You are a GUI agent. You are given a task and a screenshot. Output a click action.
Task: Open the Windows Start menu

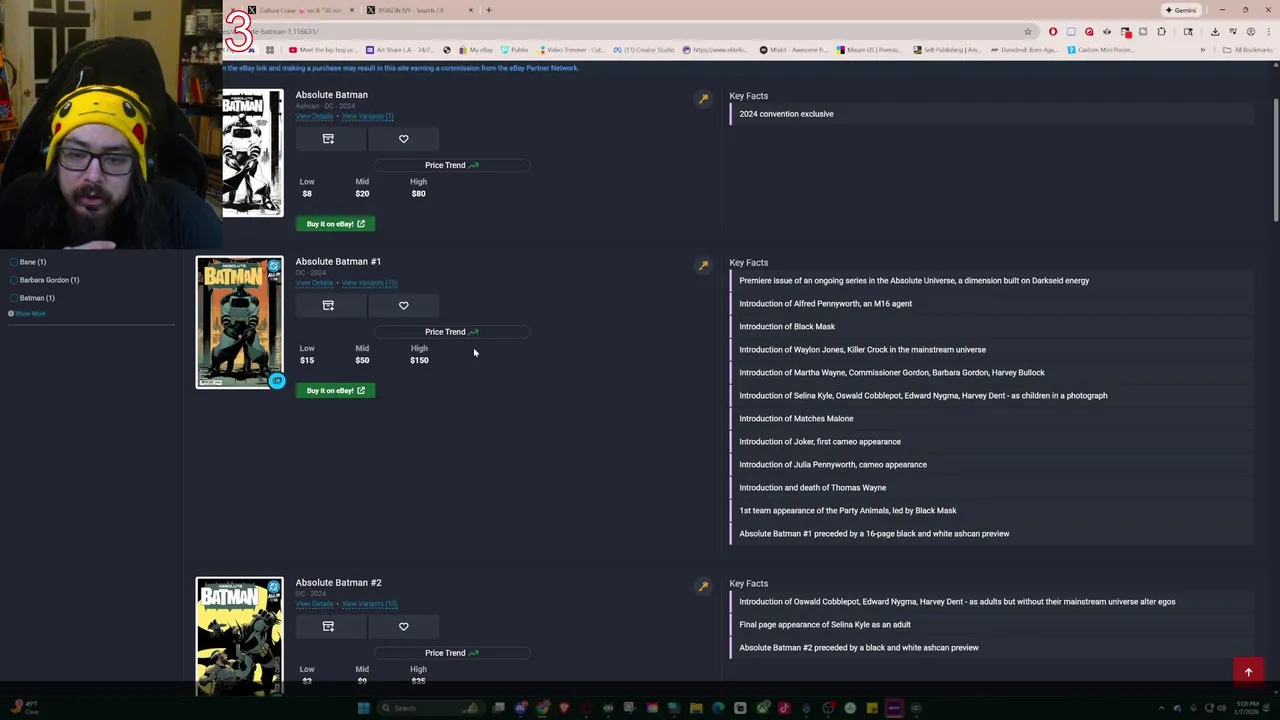(363, 708)
